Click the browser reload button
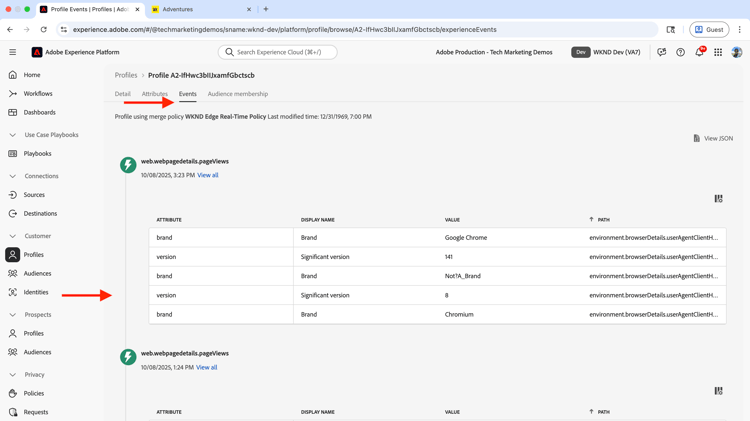The width and height of the screenshot is (750, 421). point(44,30)
